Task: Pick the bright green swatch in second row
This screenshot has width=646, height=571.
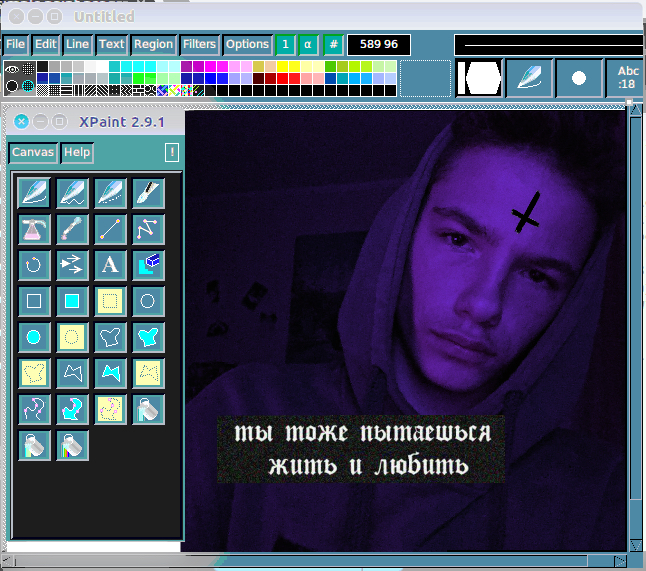Action: [x=139, y=78]
